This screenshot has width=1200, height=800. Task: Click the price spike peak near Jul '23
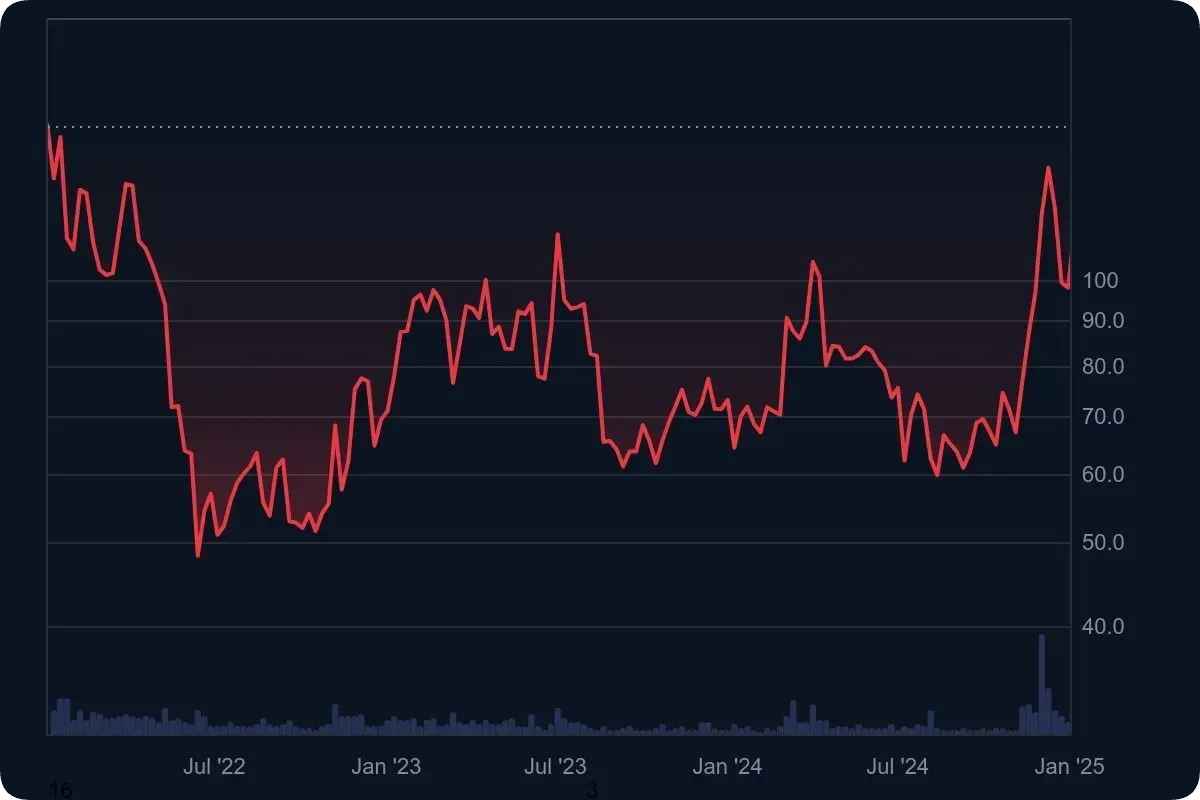(558, 235)
